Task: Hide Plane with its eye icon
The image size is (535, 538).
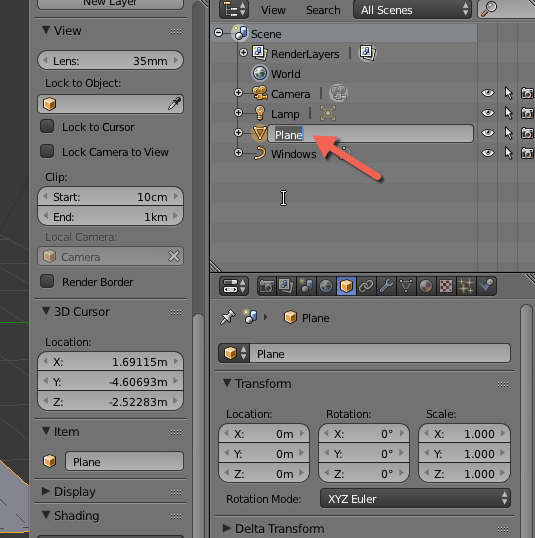Action: 488,133
